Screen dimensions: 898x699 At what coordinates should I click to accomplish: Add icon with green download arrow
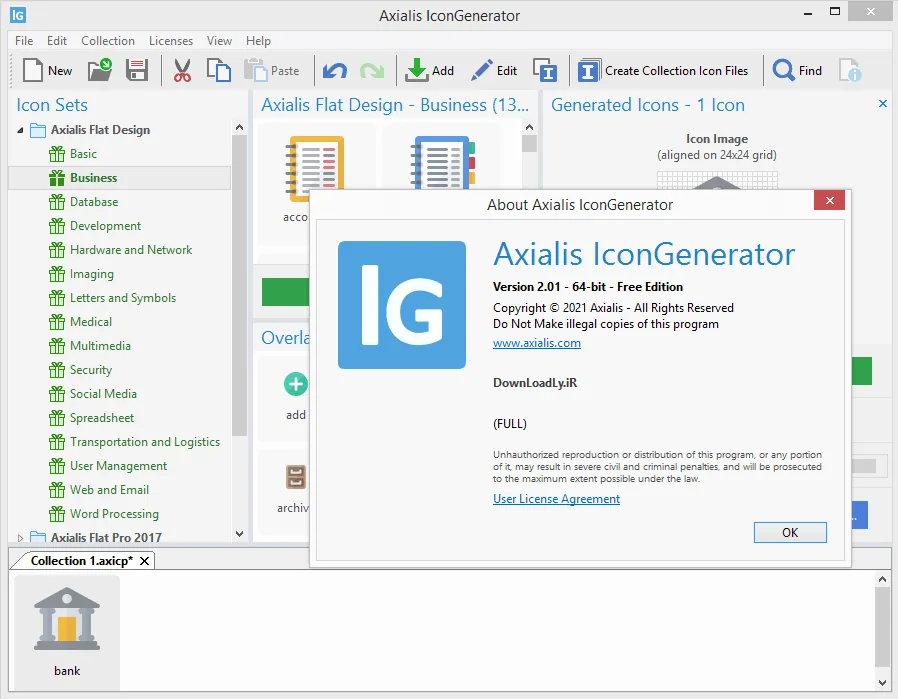[x=430, y=70]
